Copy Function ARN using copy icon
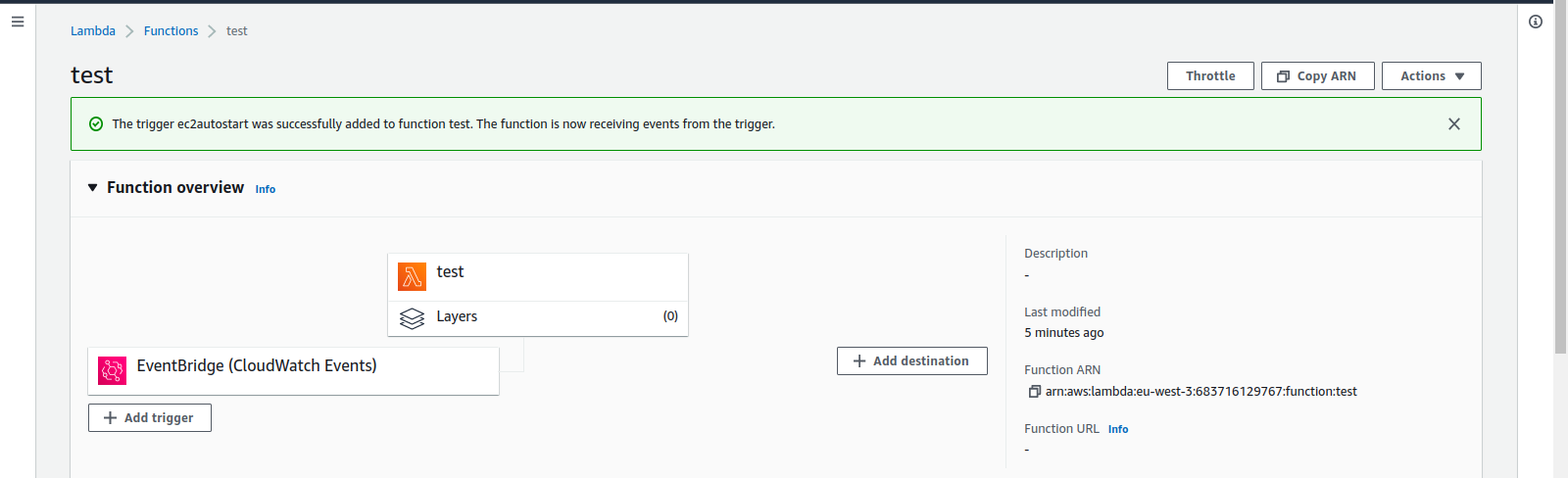 [x=1034, y=392]
